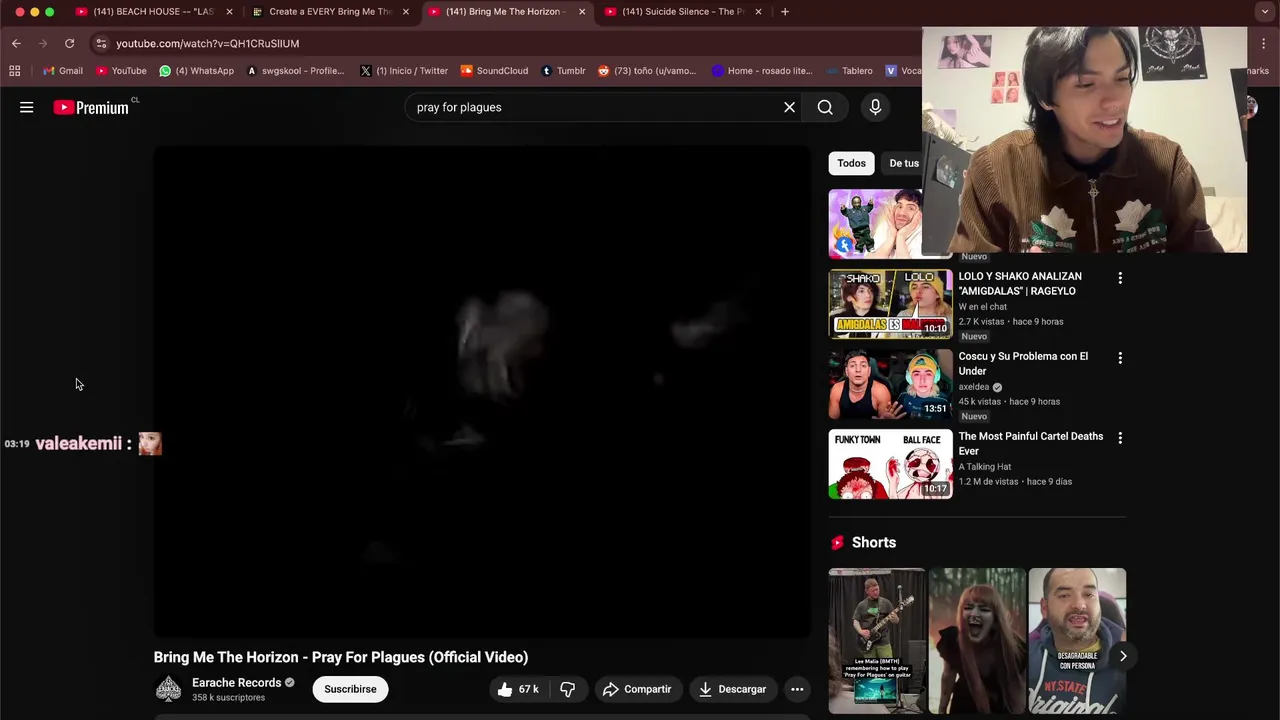Open title 'The Most Painful Cartel Deaths Ever'

point(1031,444)
